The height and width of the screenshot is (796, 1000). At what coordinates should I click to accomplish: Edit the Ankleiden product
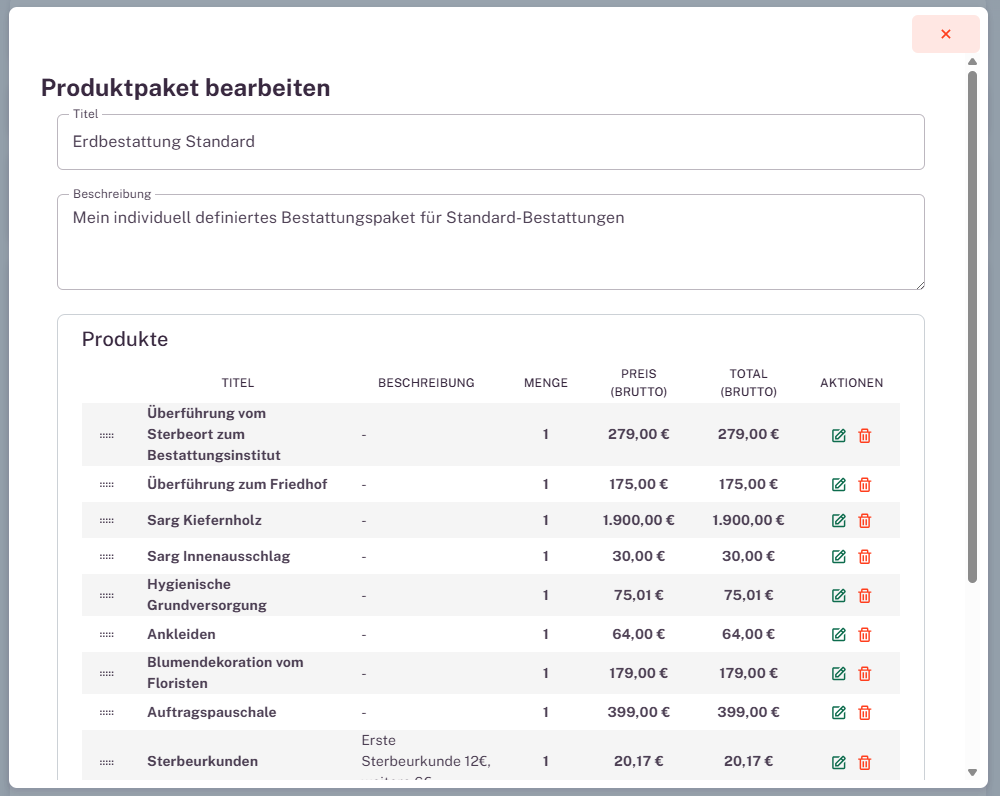coord(840,634)
